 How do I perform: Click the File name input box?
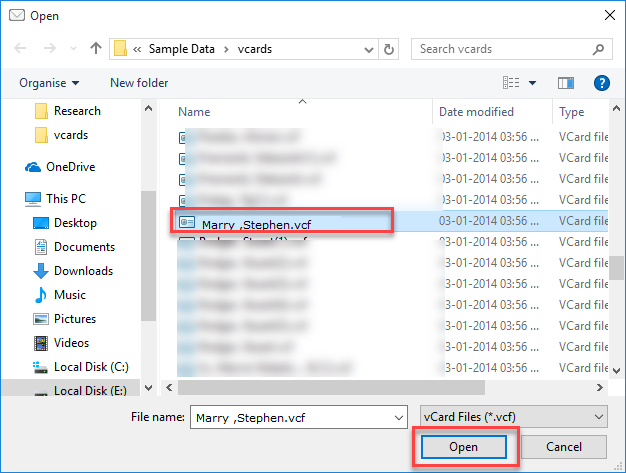tap(299, 417)
